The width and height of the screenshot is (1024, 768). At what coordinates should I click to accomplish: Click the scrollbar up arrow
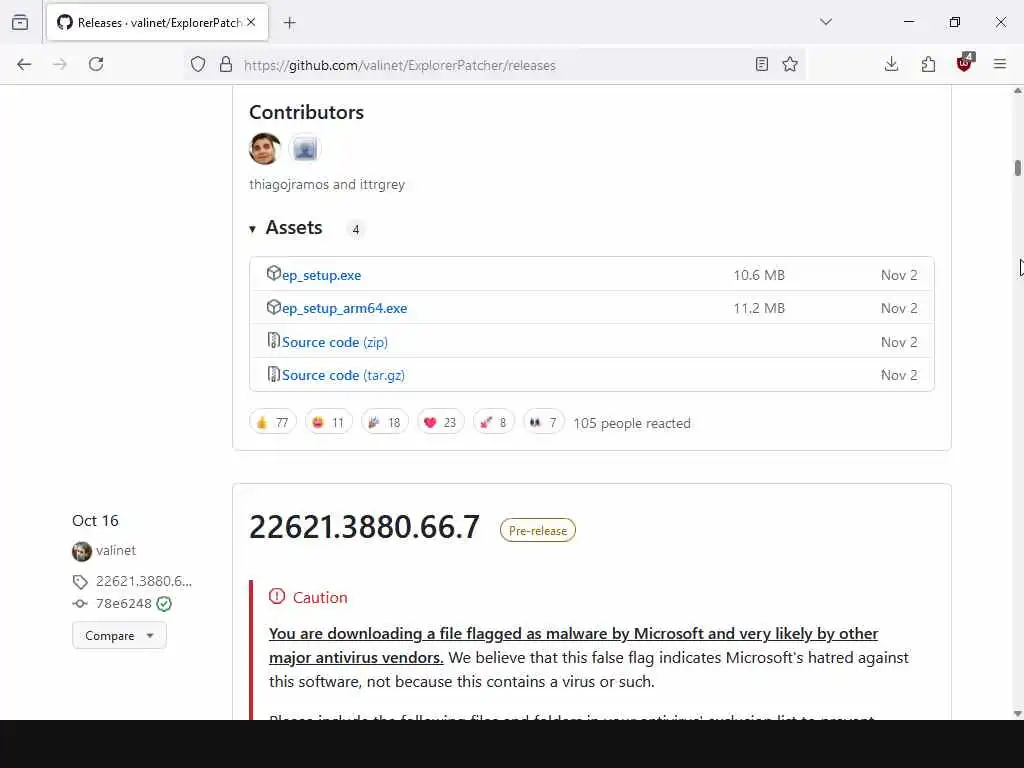click(x=1017, y=91)
